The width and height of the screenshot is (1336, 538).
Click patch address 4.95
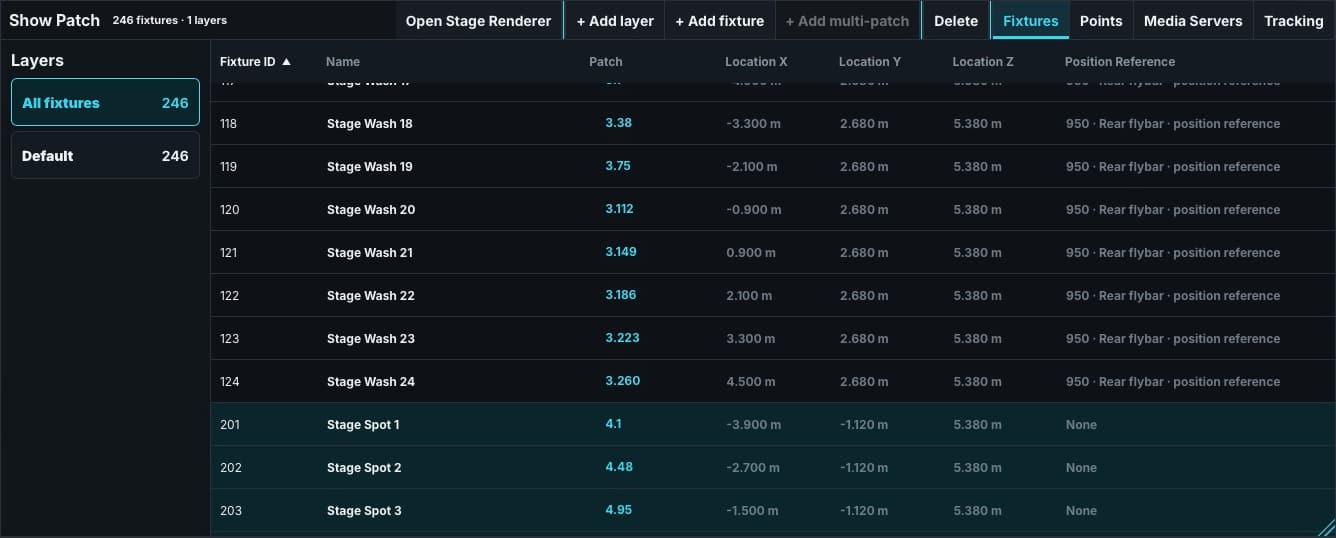[x=619, y=510]
